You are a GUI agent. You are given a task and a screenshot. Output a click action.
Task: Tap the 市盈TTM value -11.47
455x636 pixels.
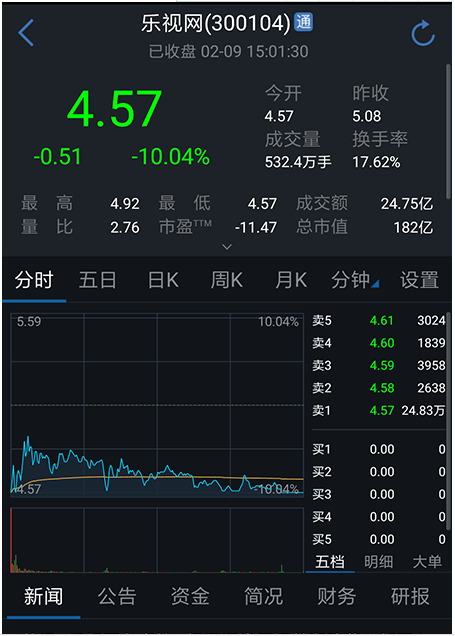tap(256, 228)
